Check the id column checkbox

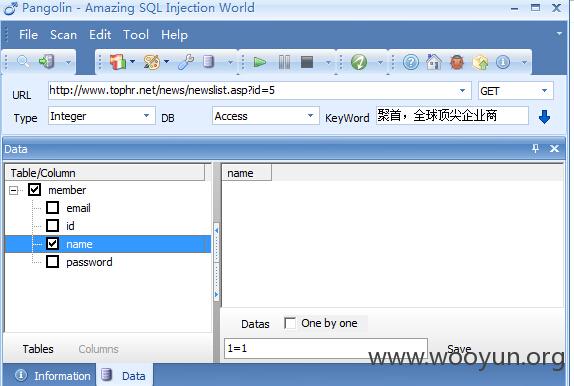[52, 226]
